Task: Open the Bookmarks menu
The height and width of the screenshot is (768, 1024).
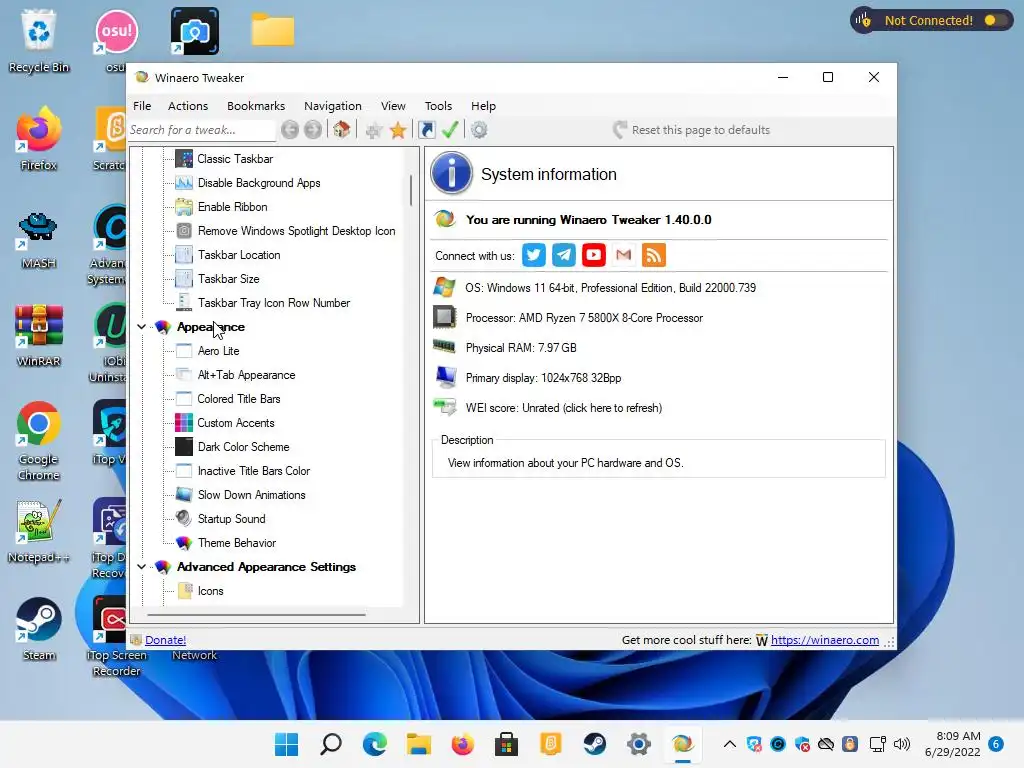Action: click(256, 106)
